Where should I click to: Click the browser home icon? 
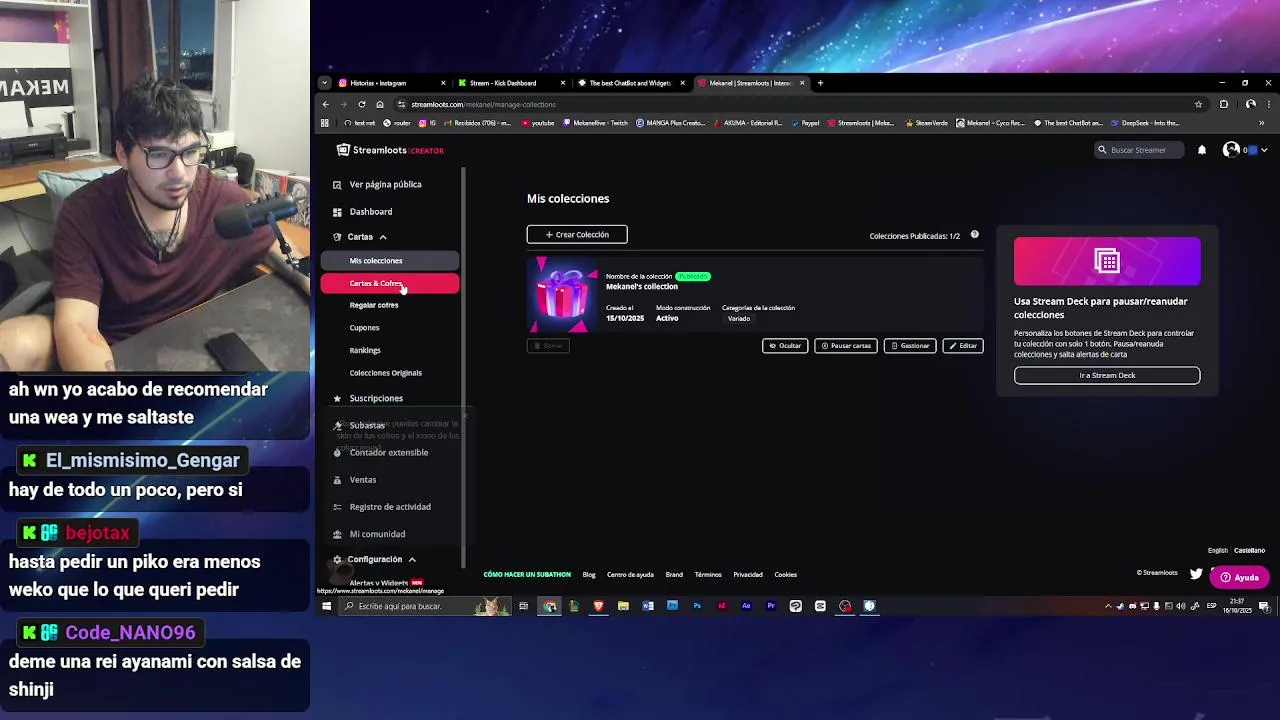pos(380,104)
